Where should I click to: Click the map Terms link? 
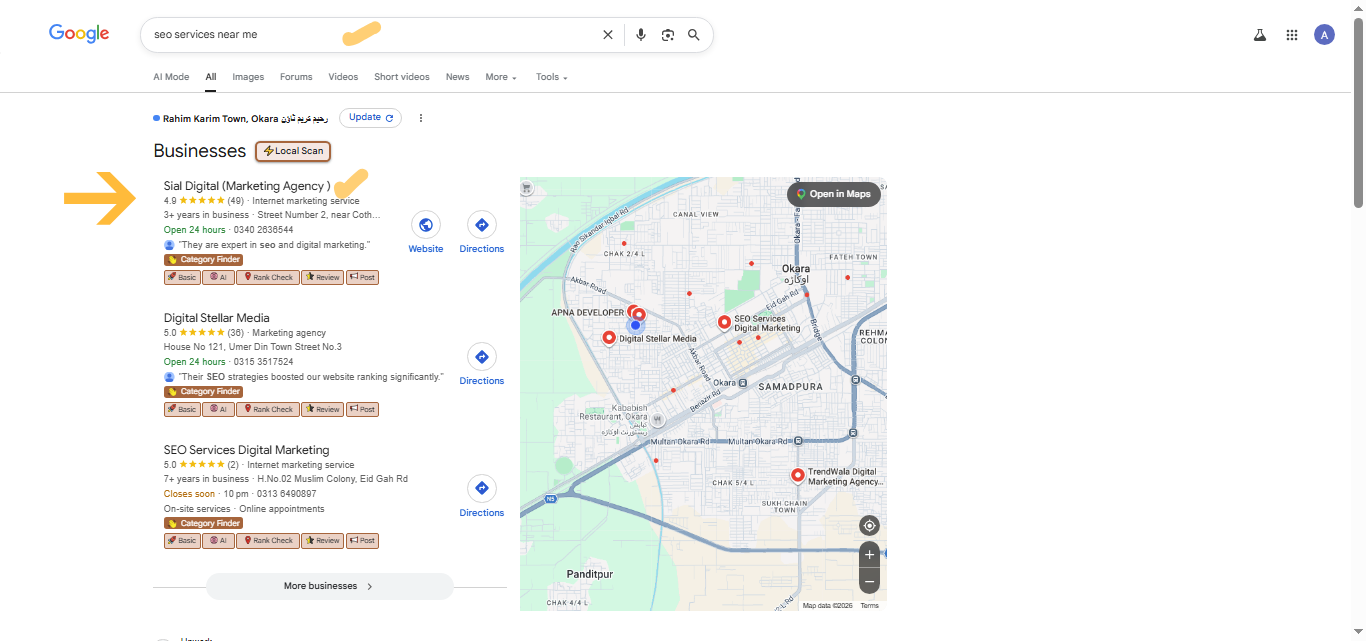(870, 606)
